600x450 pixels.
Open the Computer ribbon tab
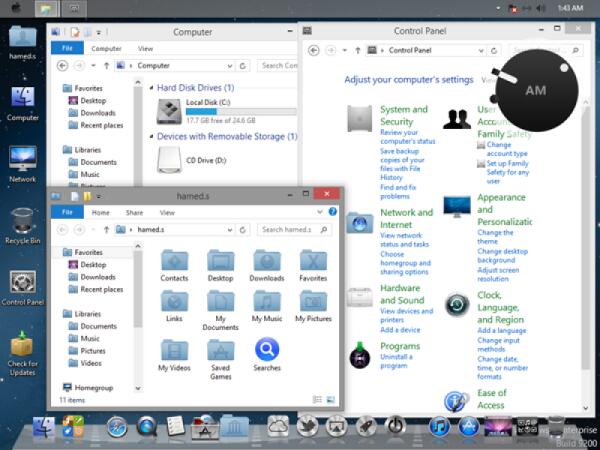(106, 48)
